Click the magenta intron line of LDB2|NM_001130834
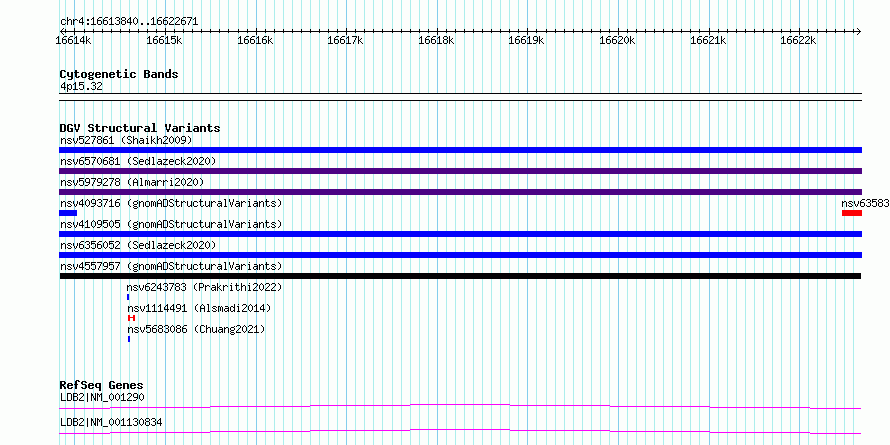Viewport: 890px width, 445px height. point(460,431)
